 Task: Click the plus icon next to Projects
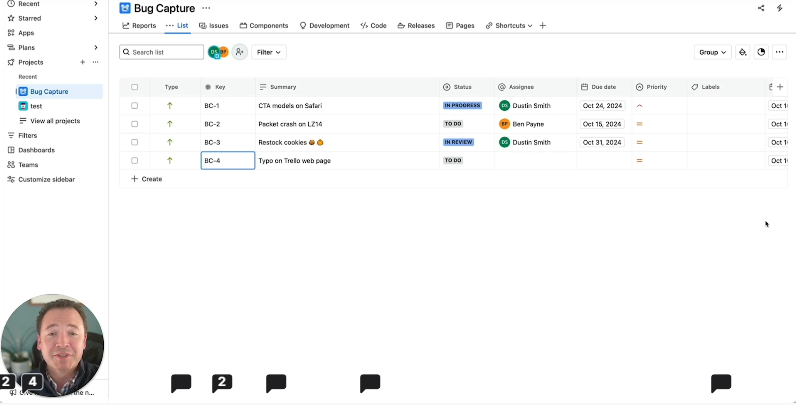(x=83, y=62)
